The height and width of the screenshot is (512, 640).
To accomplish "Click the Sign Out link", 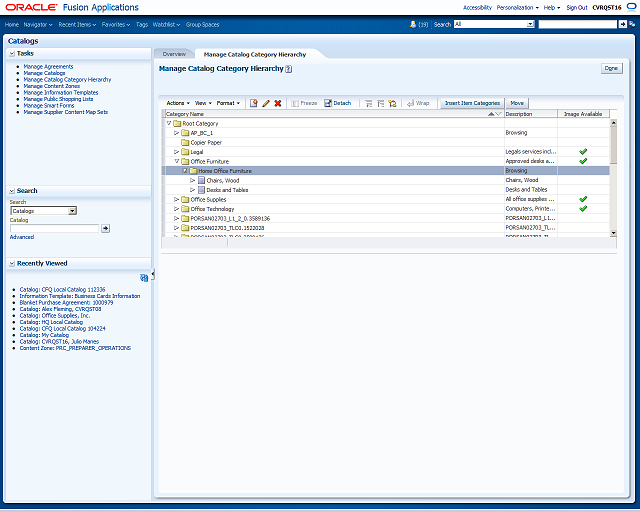I will tap(577, 7).
